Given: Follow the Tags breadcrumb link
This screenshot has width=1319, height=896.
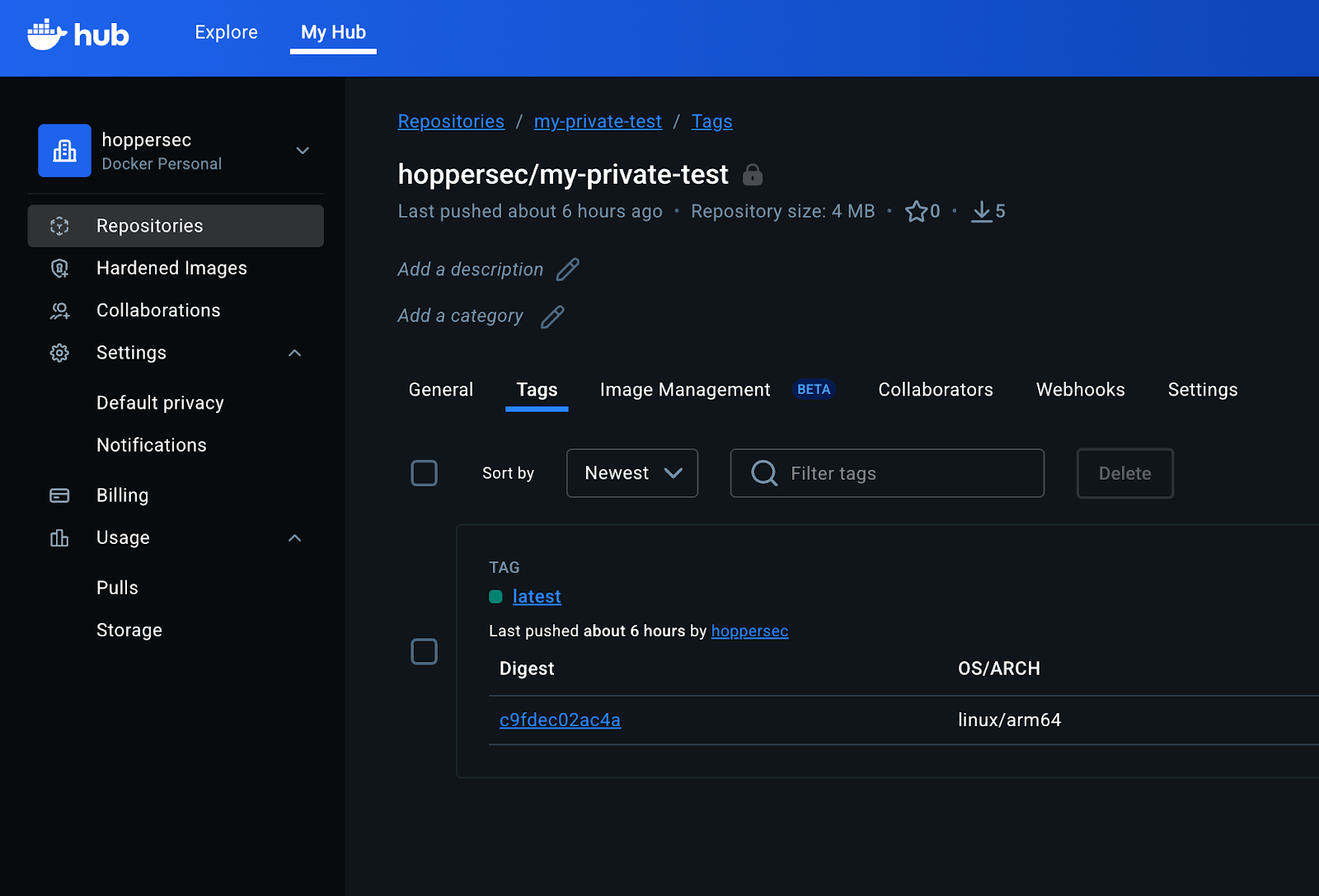Looking at the screenshot, I should coord(711,122).
